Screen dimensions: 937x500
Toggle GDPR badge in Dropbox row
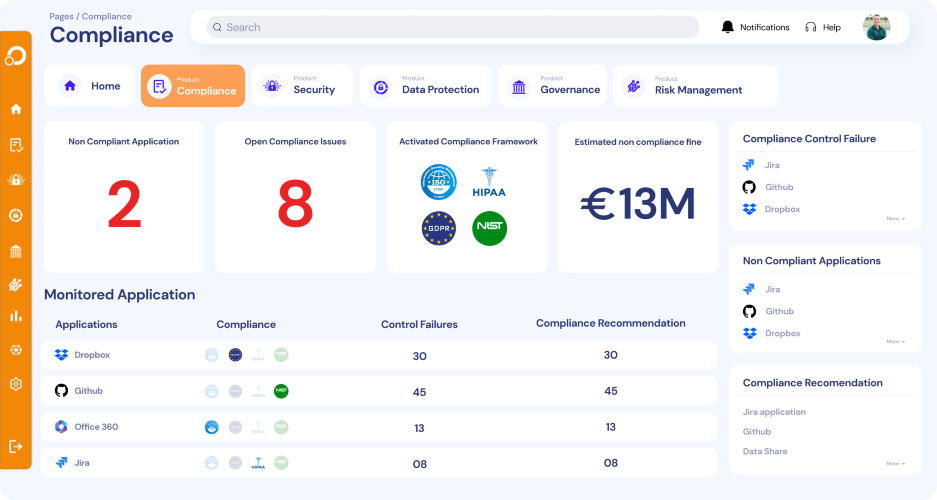(x=235, y=355)
